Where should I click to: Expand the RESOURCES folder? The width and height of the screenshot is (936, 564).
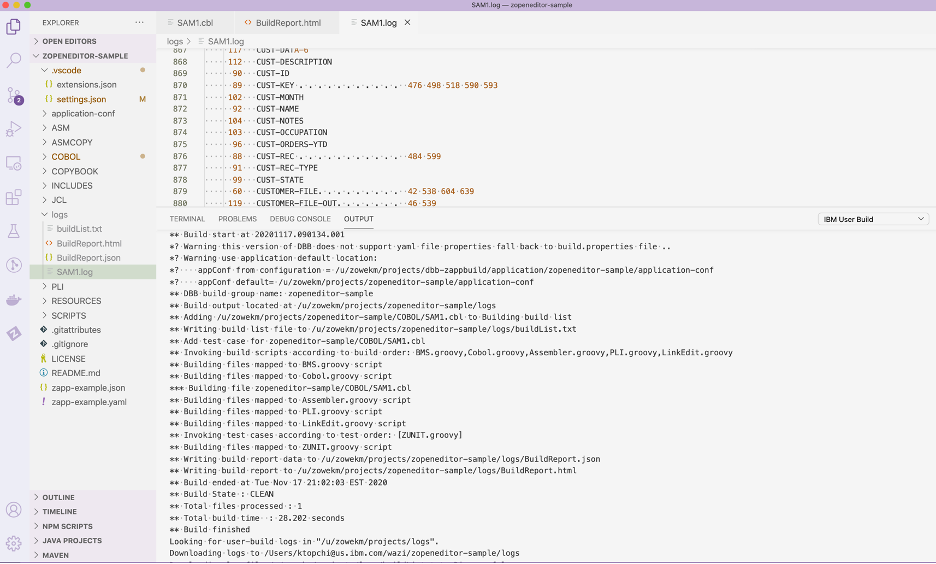pyautogui.click(x=93, y=301)
